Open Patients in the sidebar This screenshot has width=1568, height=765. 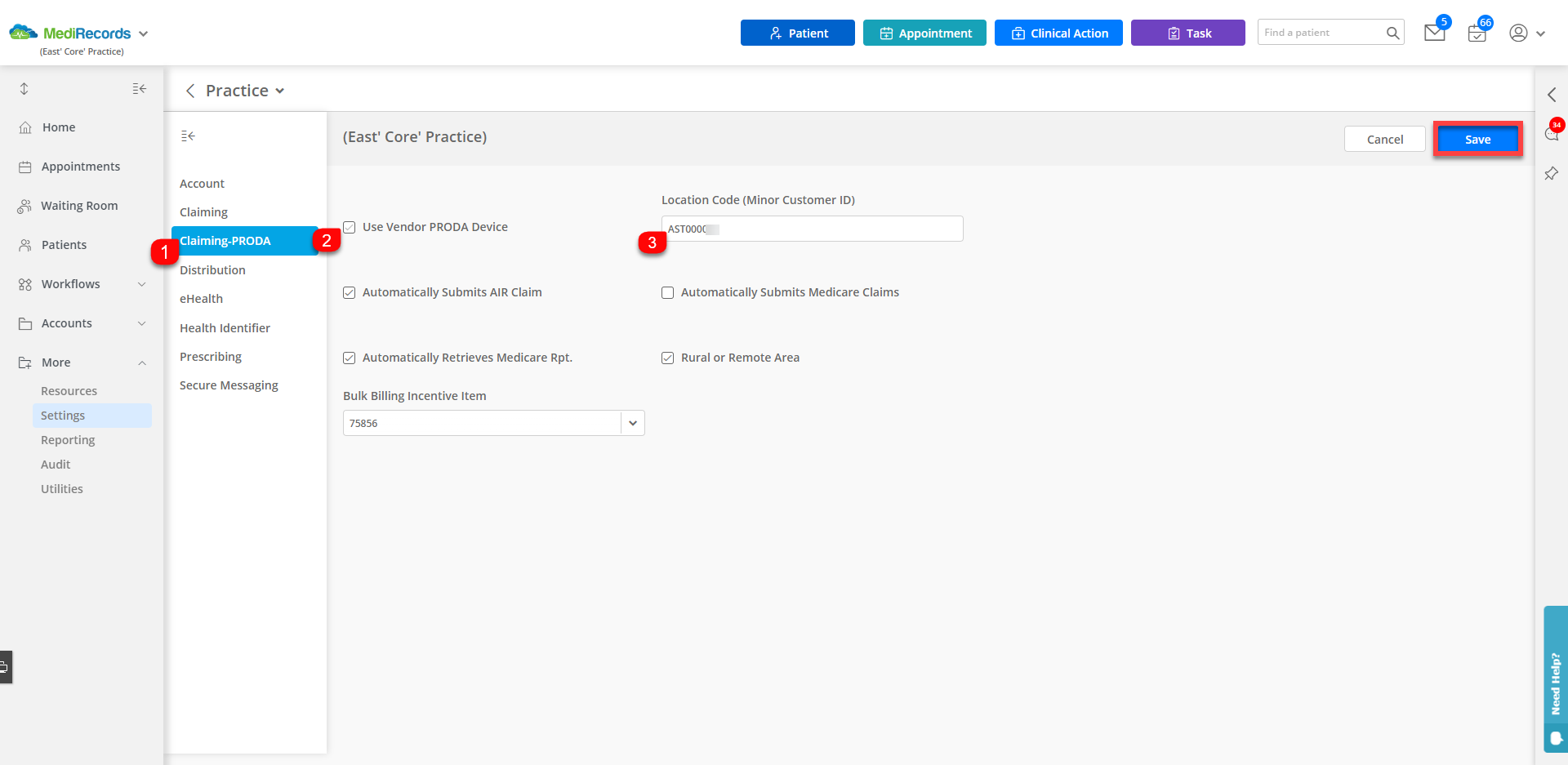click(x=64, y=245)
